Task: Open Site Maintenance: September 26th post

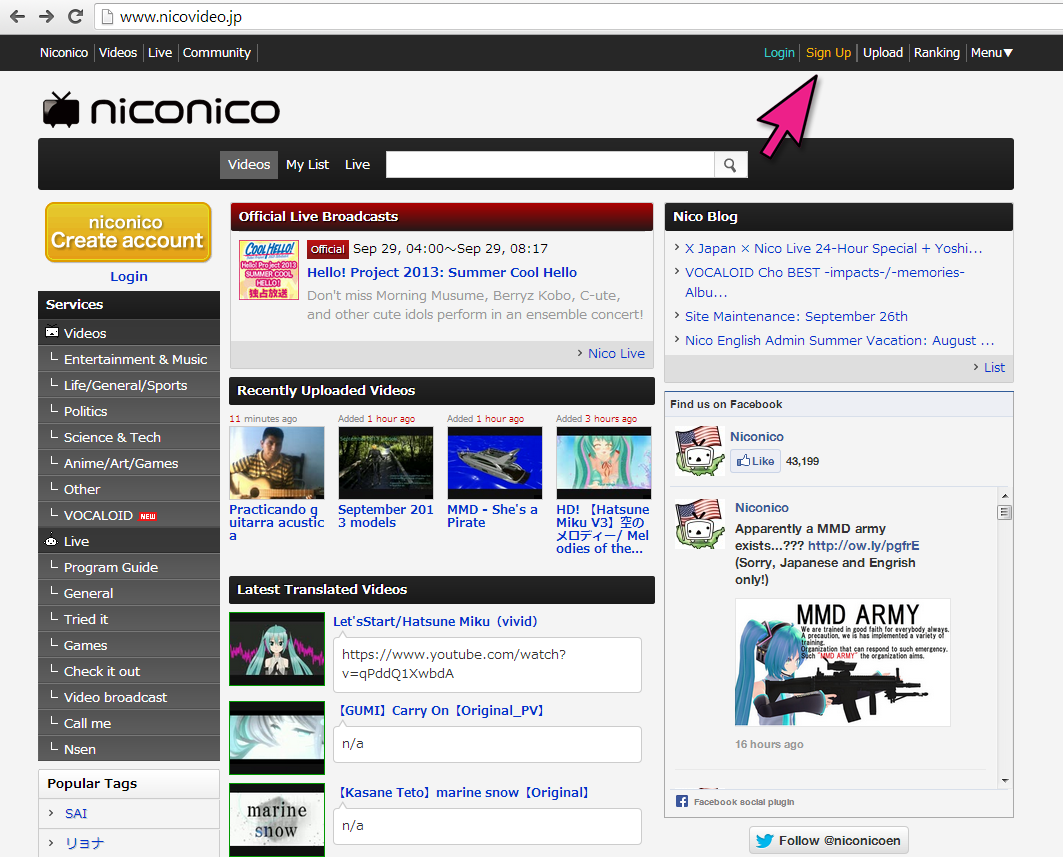Action: point(796,317)
